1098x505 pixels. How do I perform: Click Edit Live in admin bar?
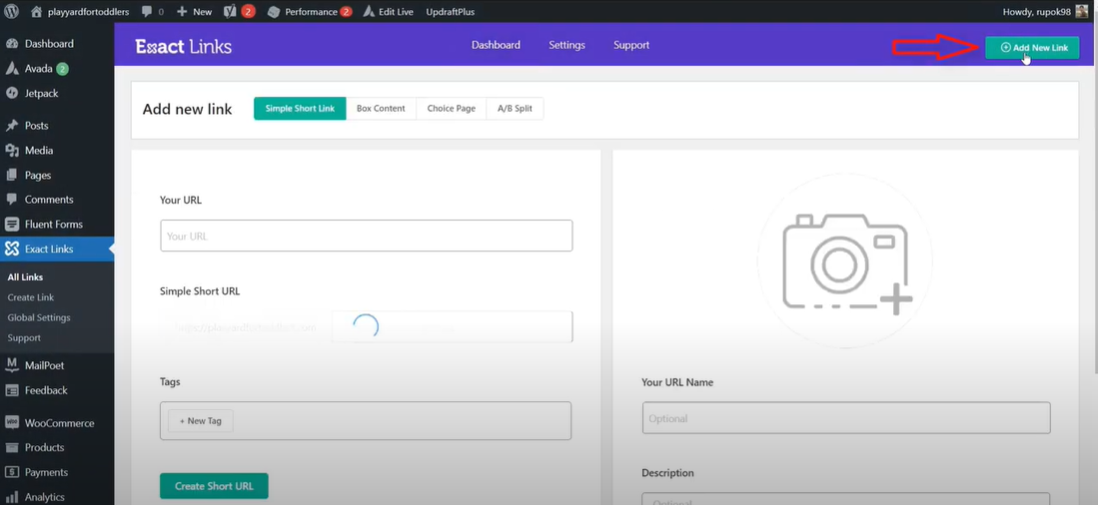point(389,11)
